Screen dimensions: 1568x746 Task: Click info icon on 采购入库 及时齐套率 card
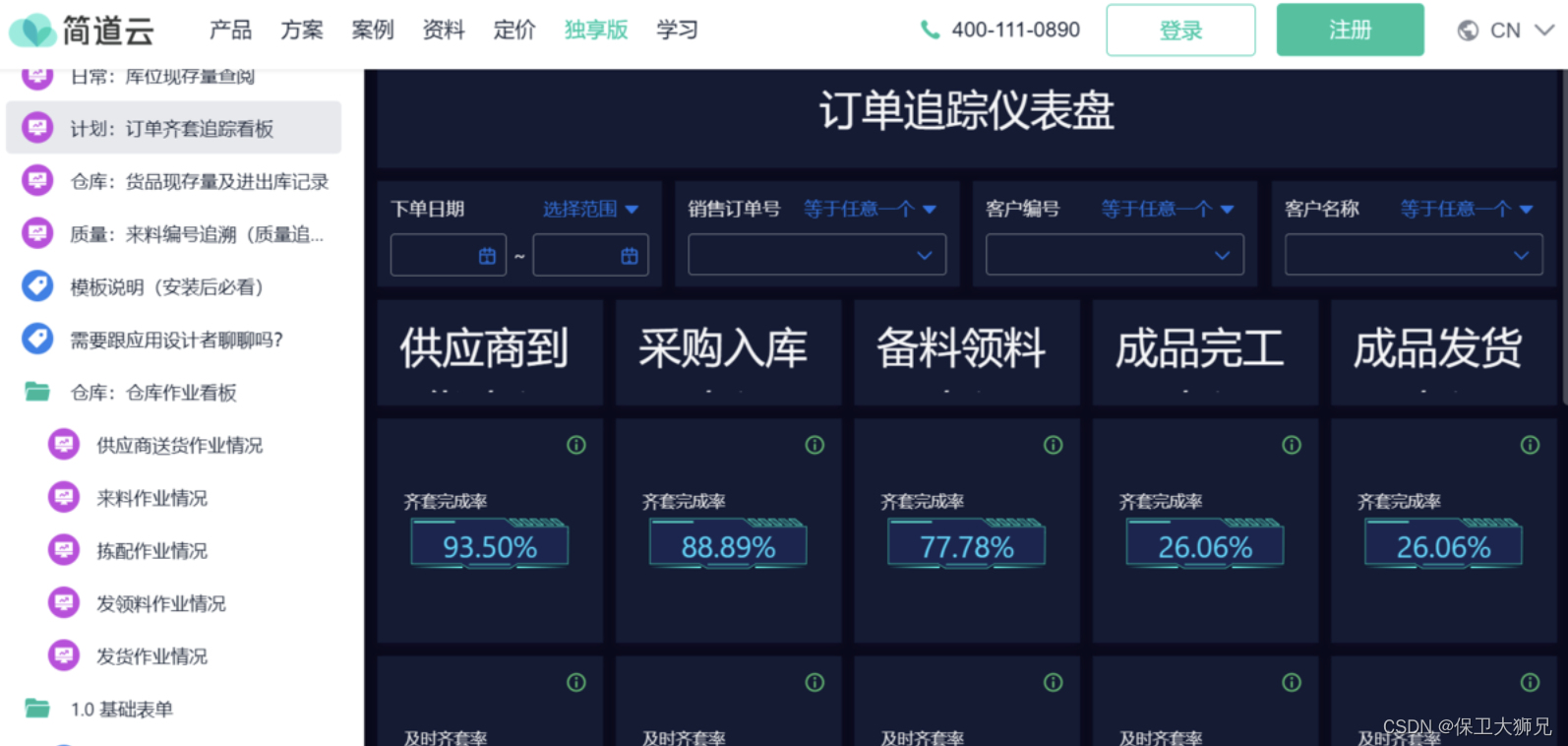(x=814, y=682)
